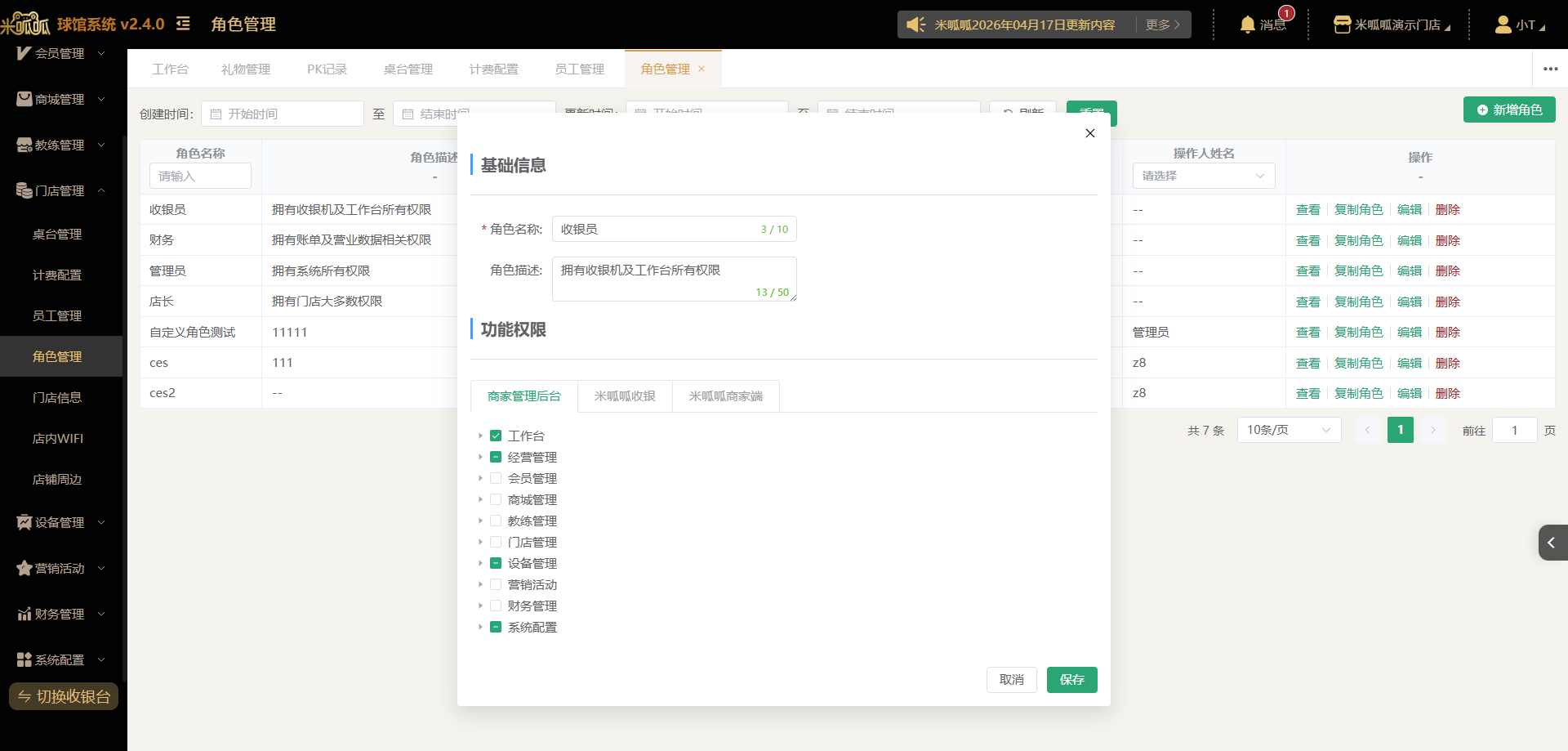Click the store icon beside 米呱呱演示门店

tap(1342, 25)
